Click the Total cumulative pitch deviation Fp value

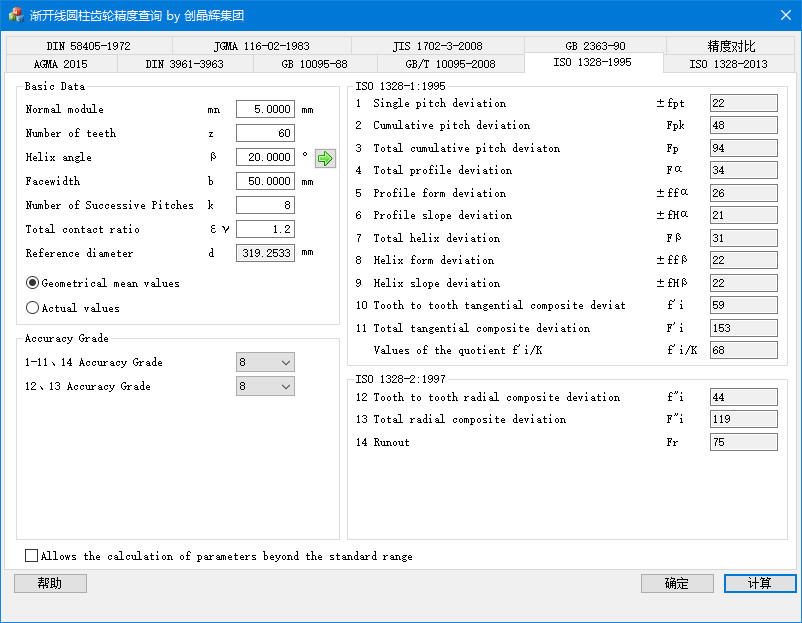[744, 148]
